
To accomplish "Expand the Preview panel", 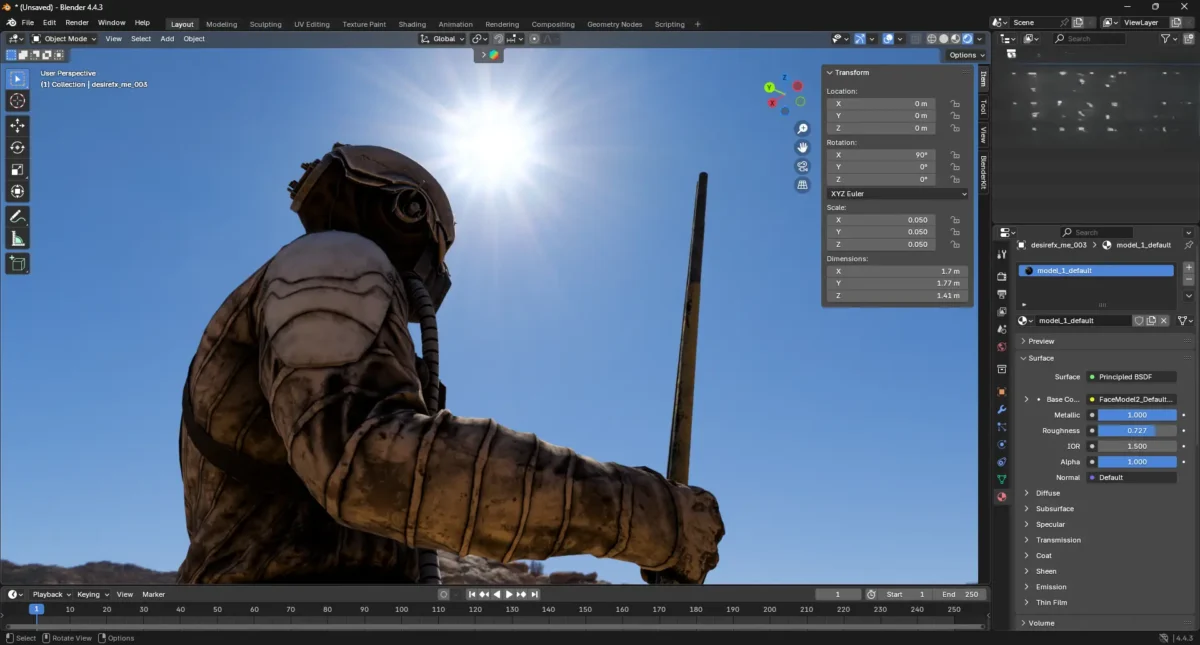I will 1041,341.
